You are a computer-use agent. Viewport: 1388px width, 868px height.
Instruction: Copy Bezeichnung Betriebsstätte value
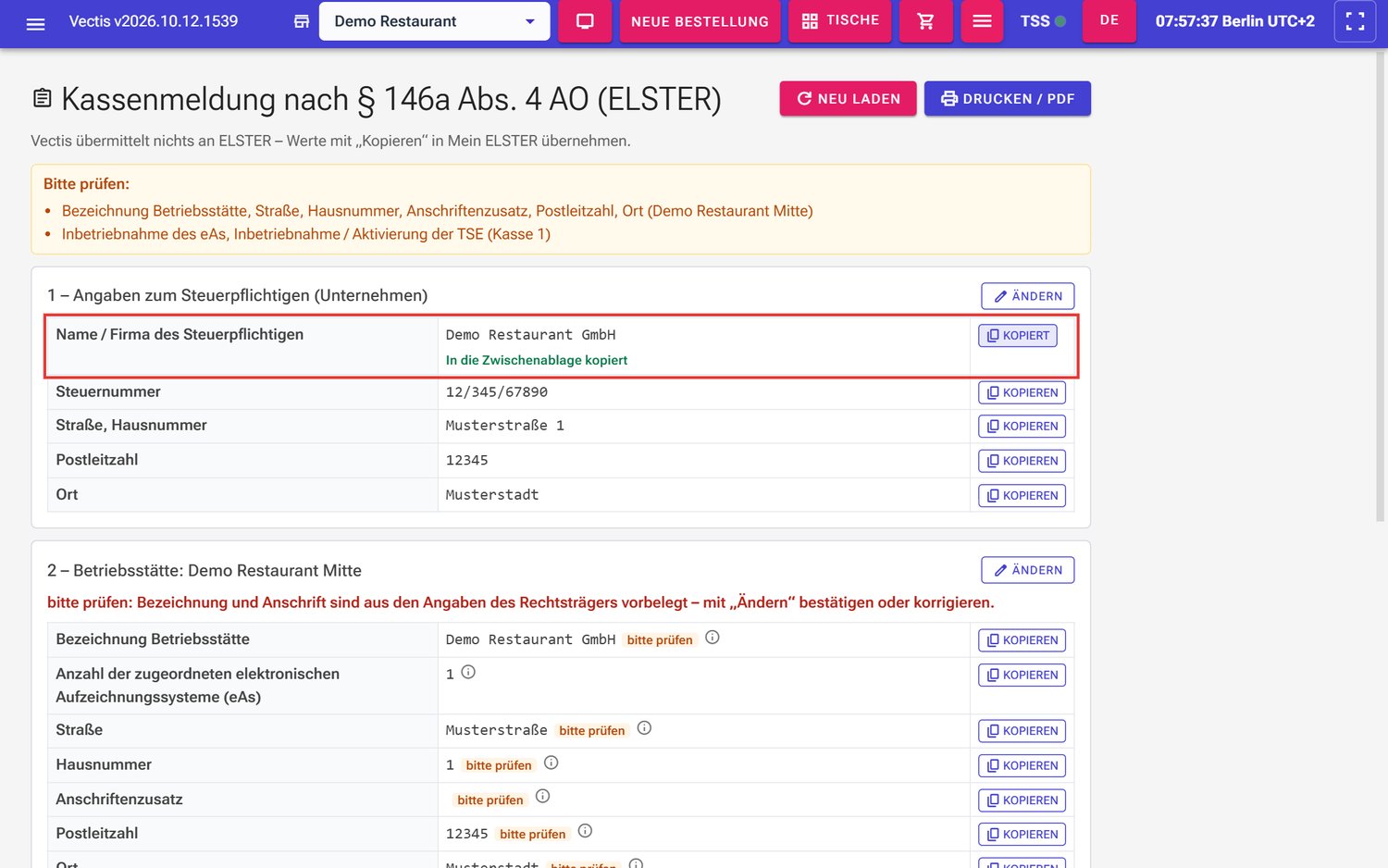[x=1022, y=640]
